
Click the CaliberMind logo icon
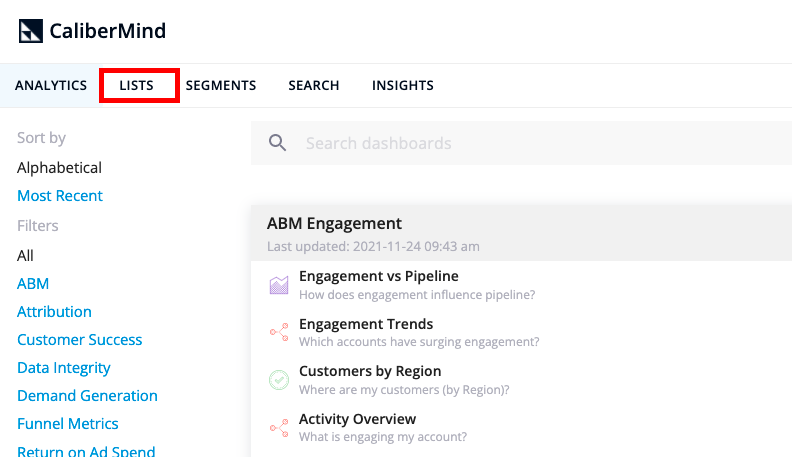coord(31,31)
